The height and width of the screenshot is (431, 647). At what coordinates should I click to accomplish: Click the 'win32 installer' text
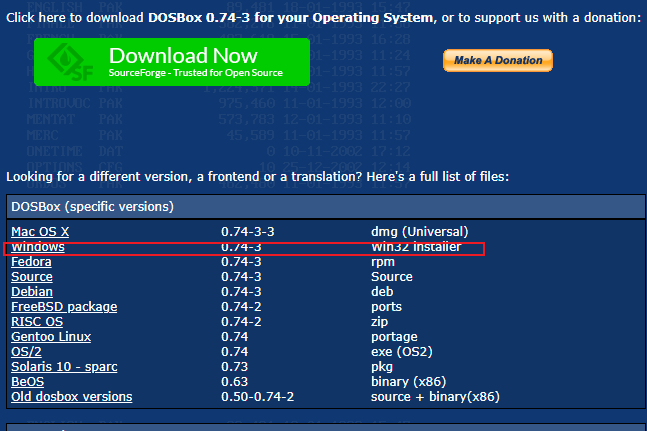pos(416,247)
